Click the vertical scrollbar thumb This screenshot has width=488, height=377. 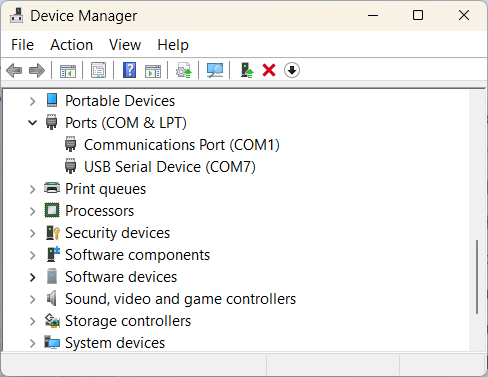pyautogui.click(x=477, y=277)
